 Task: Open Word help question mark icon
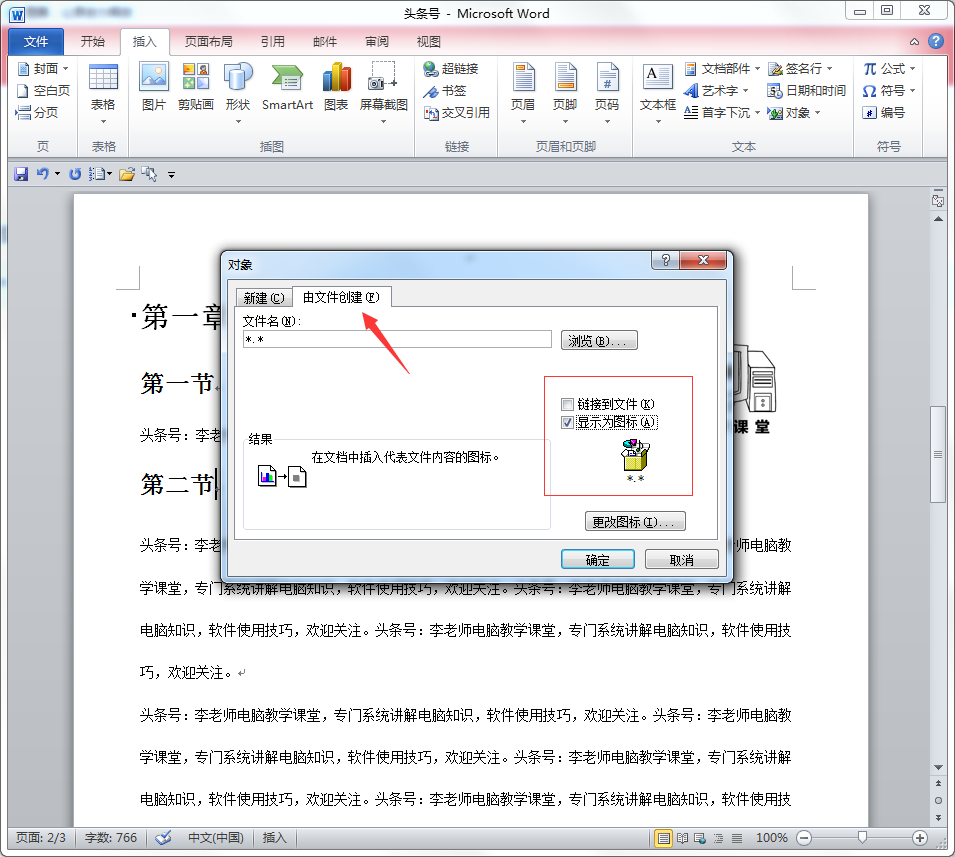point(936,41)
